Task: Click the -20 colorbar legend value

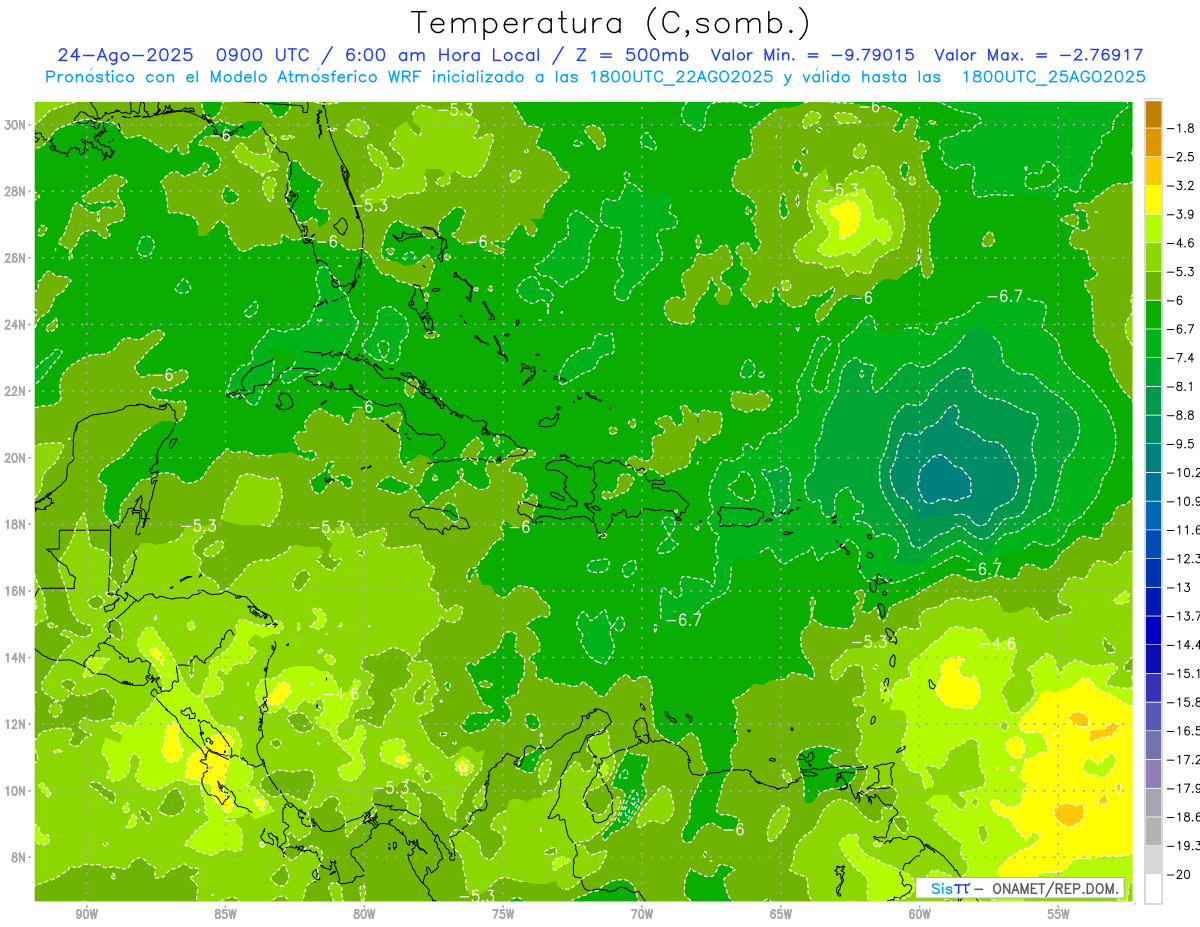Action: point(1180,874)
